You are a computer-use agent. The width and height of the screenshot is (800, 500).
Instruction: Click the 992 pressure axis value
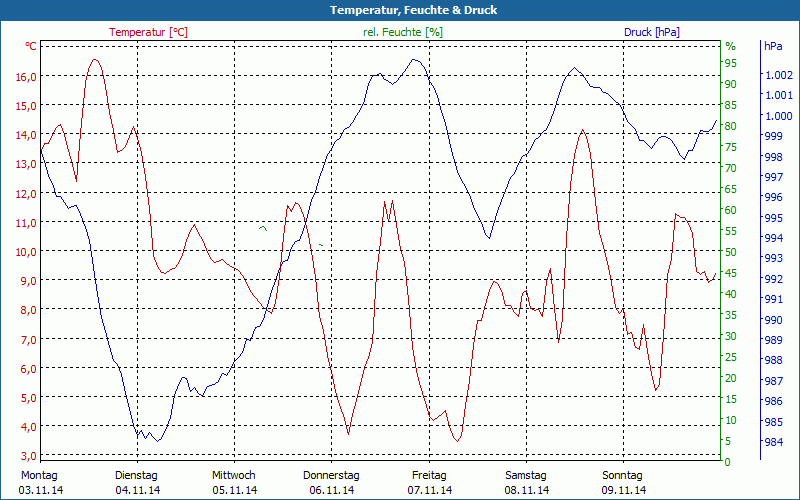[x=773, y=279]
